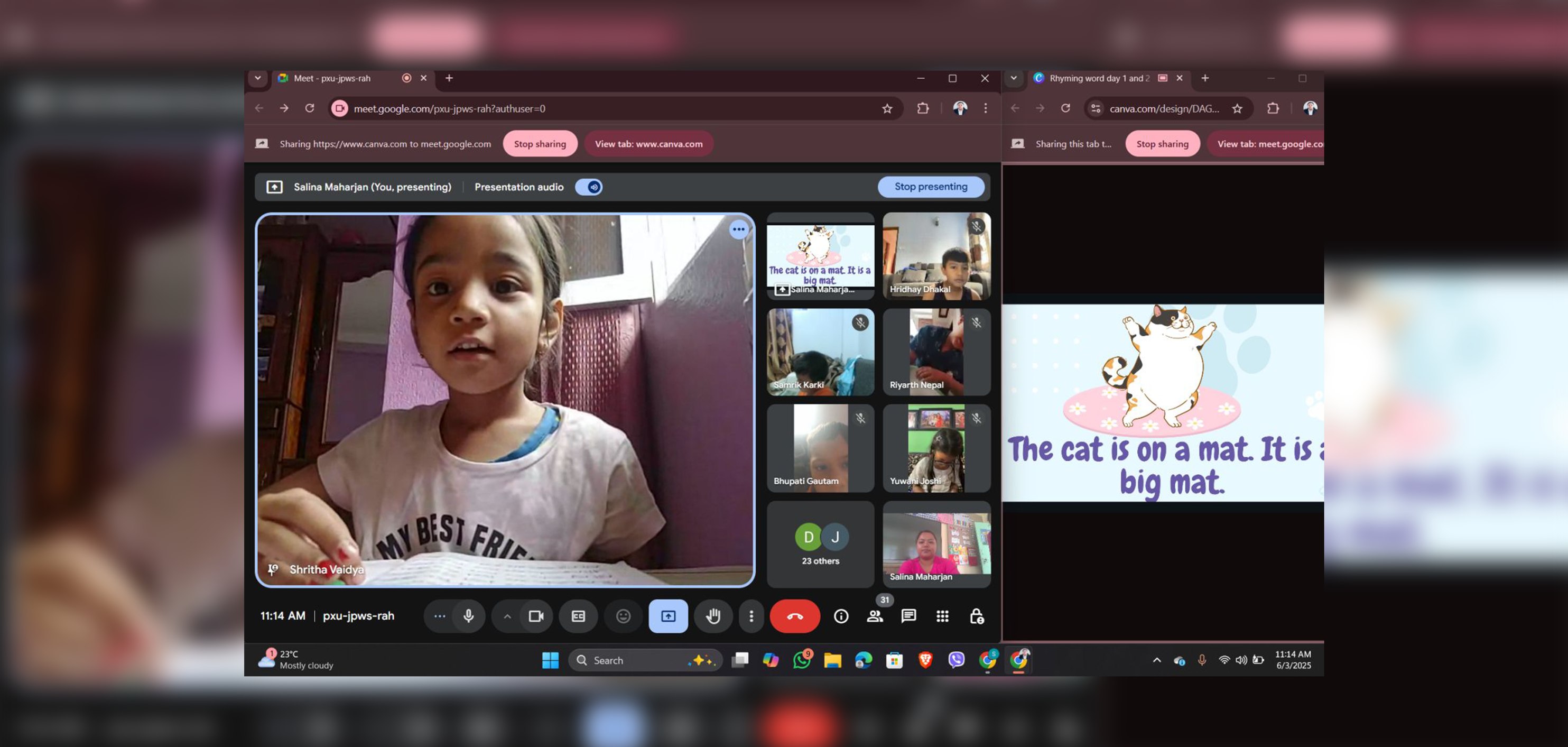1568x747 pixels.
Task: Open Viber from the taskbar
Action: (956, 660)
